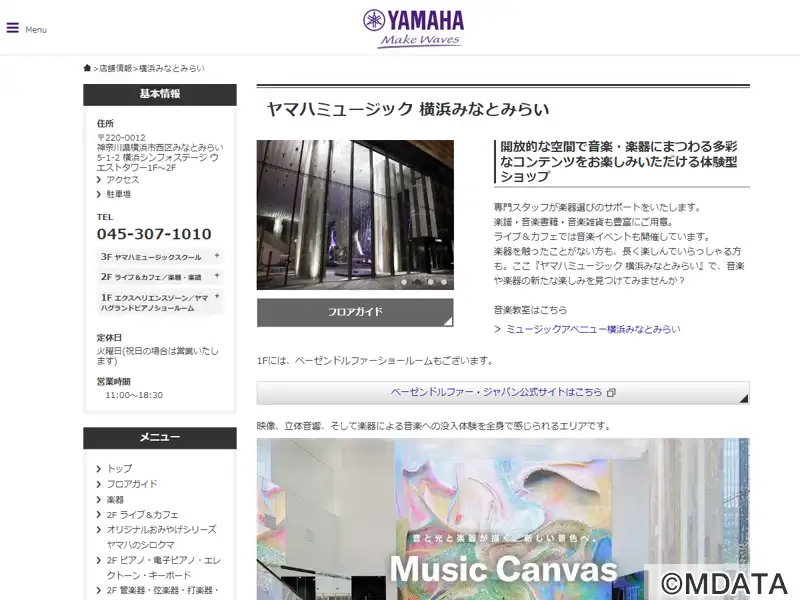Click the Yamaha Make Waves logo
Screen dimensions: 800x600
pos(414,29)
